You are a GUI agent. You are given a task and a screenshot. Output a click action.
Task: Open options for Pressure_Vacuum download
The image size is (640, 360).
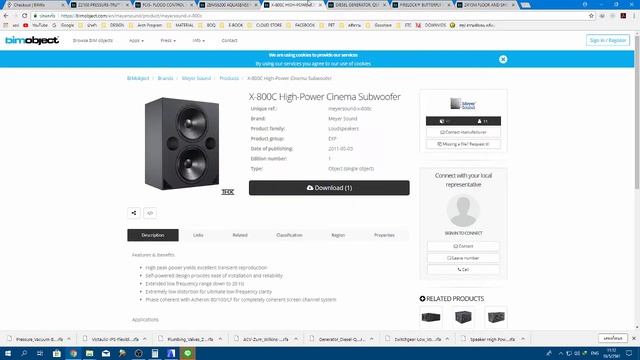[x=69, y=339]
